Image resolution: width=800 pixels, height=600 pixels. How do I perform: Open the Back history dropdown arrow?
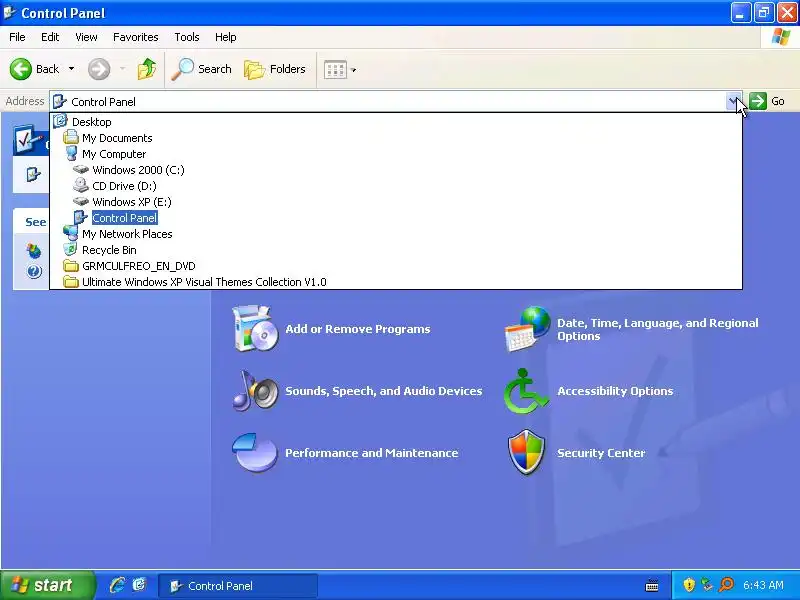coord(71,69)
